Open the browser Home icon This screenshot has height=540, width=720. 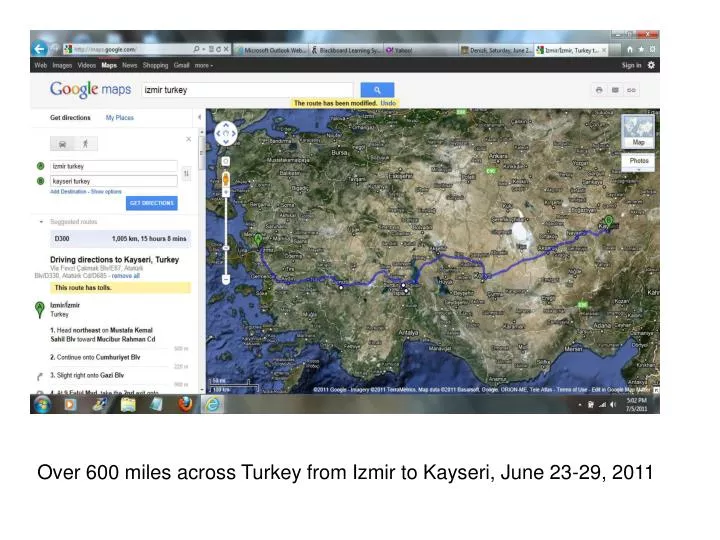[x=630, y=50]
